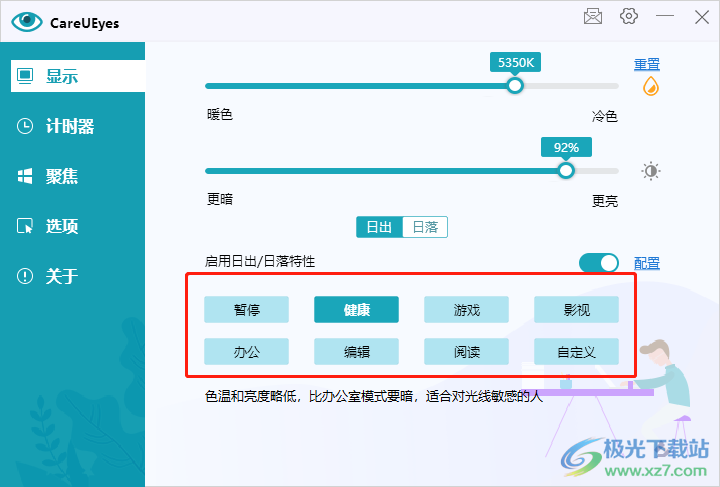Select the 日出 segment
This screenshot has height=487, width=720.
pos(379,227)
